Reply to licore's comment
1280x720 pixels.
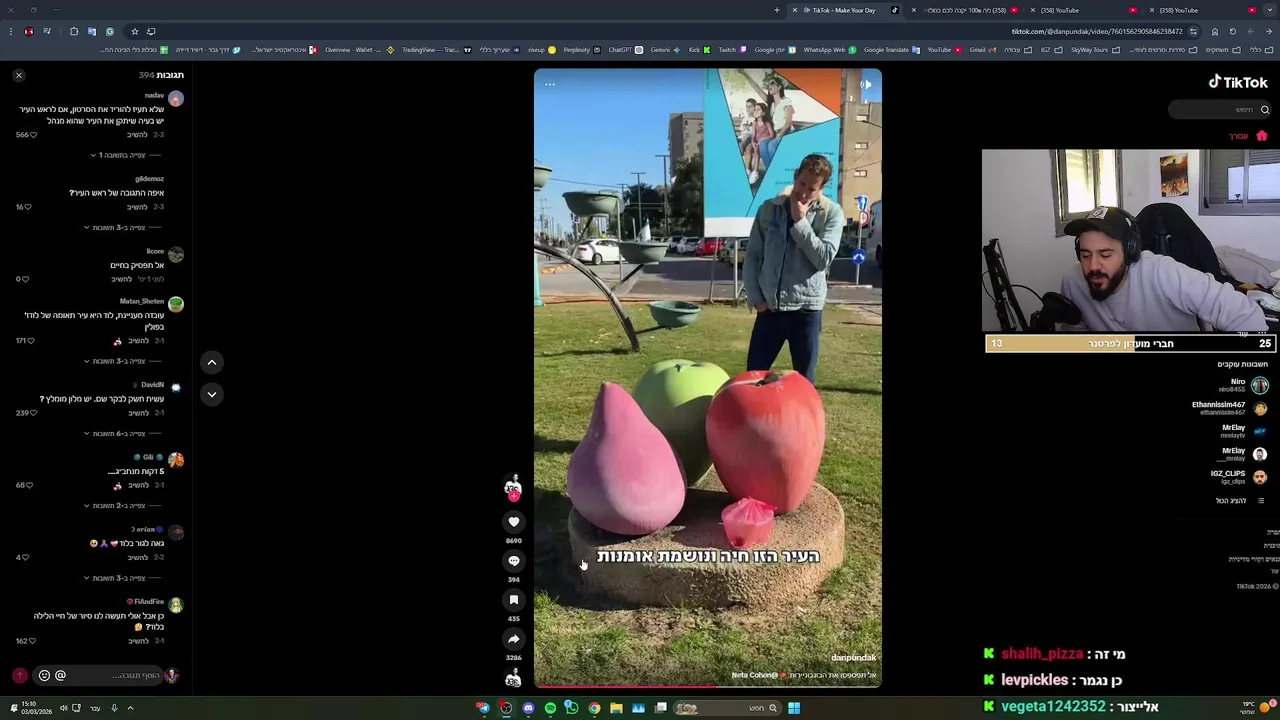click(x=121, y=279)
